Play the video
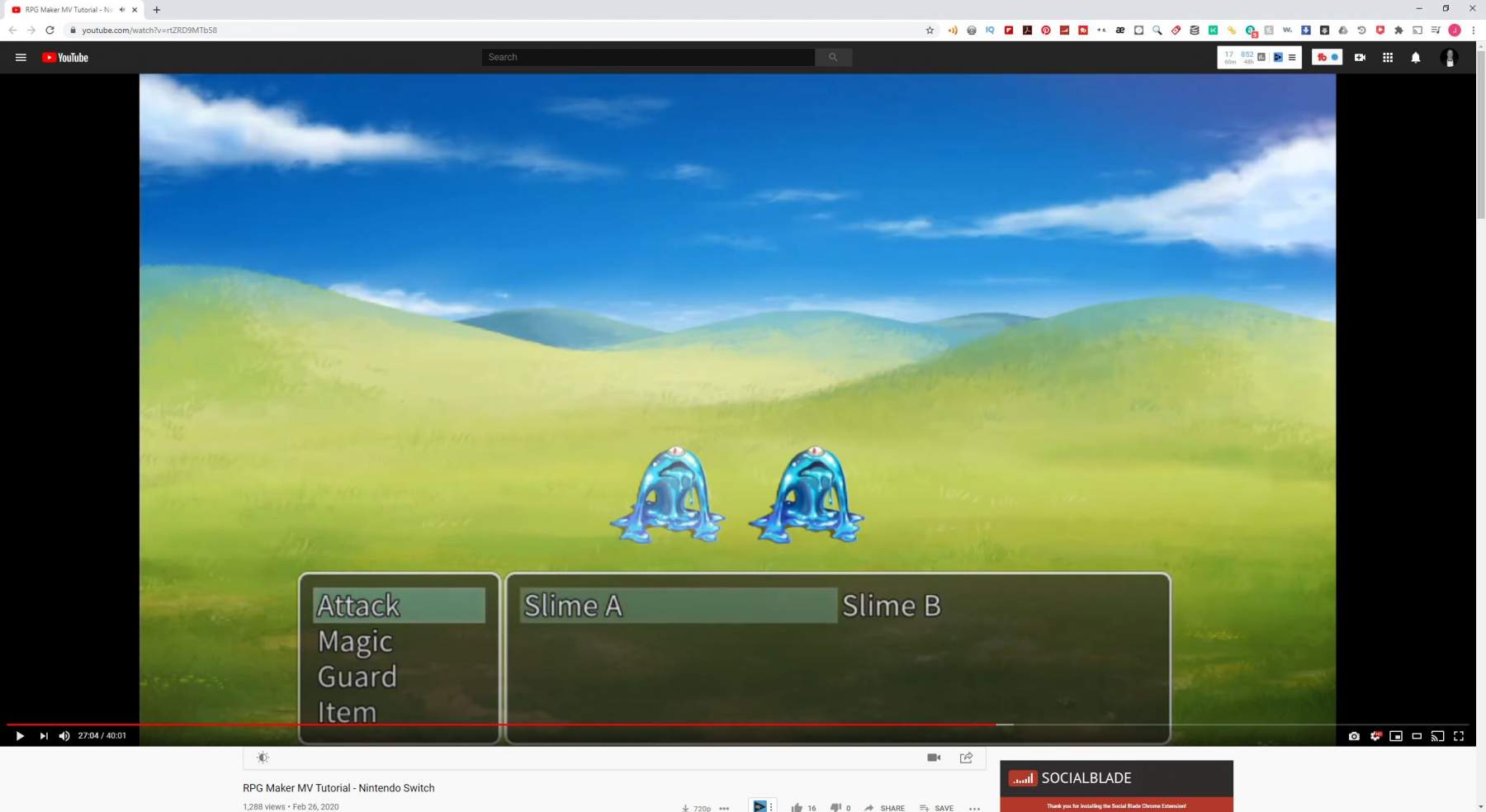The width and height of the screenshot is (1486, 812). (20, 736)
